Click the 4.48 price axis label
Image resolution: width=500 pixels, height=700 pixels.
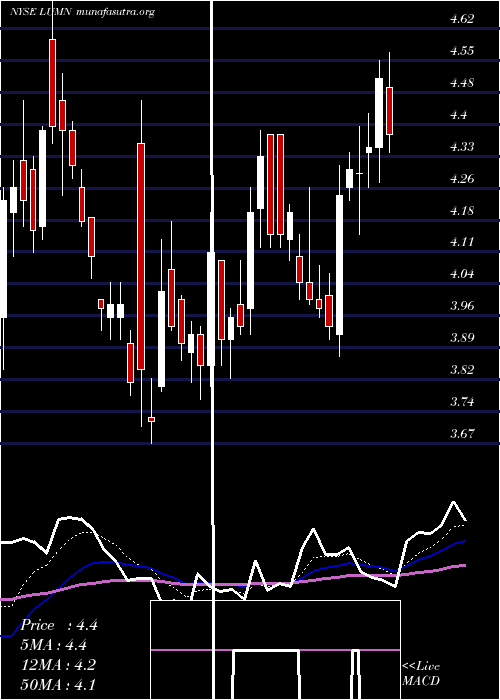tap(461, 83)
